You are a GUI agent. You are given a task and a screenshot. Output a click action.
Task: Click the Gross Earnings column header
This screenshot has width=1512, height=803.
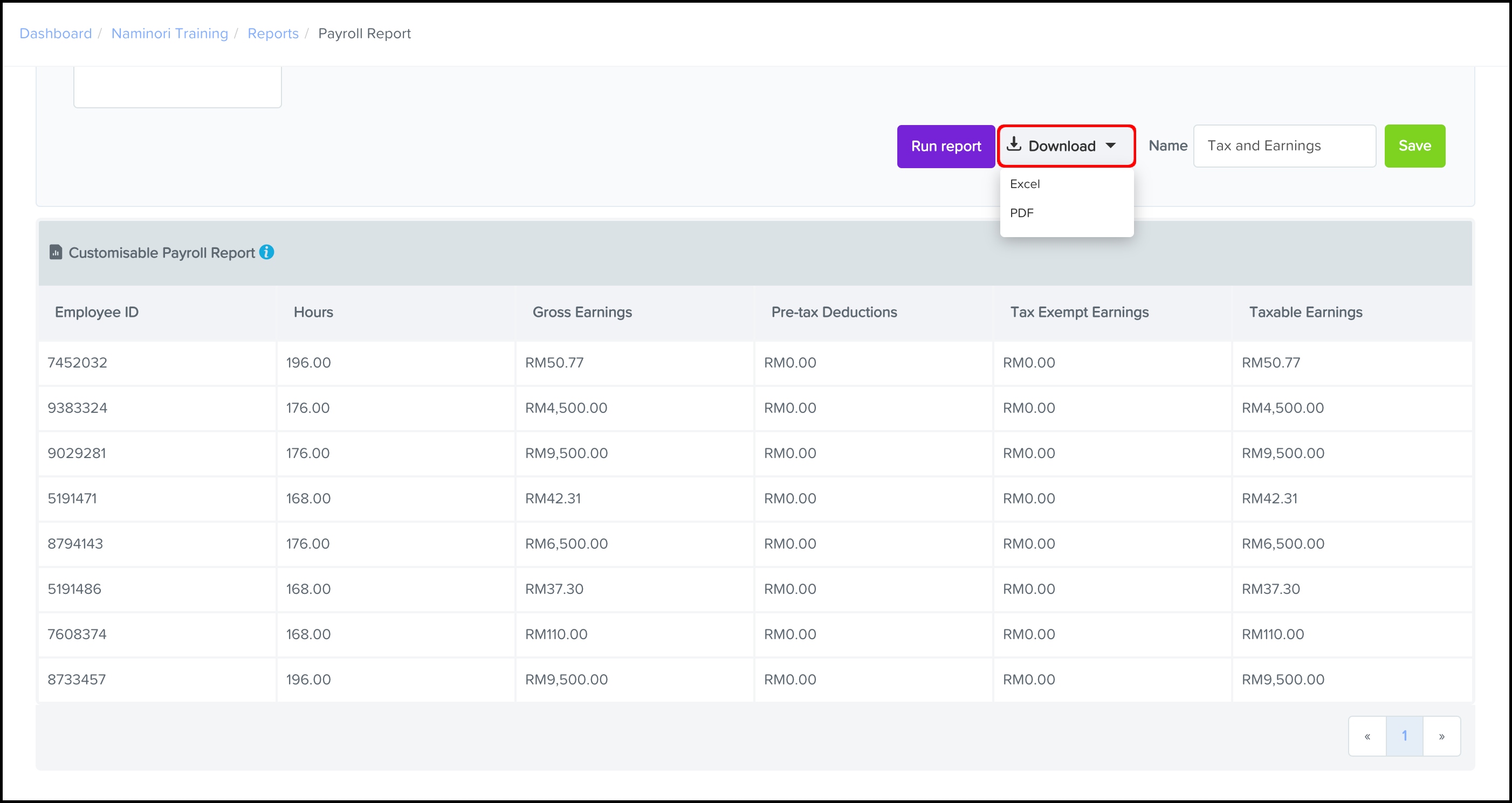[x=582, y=312]
